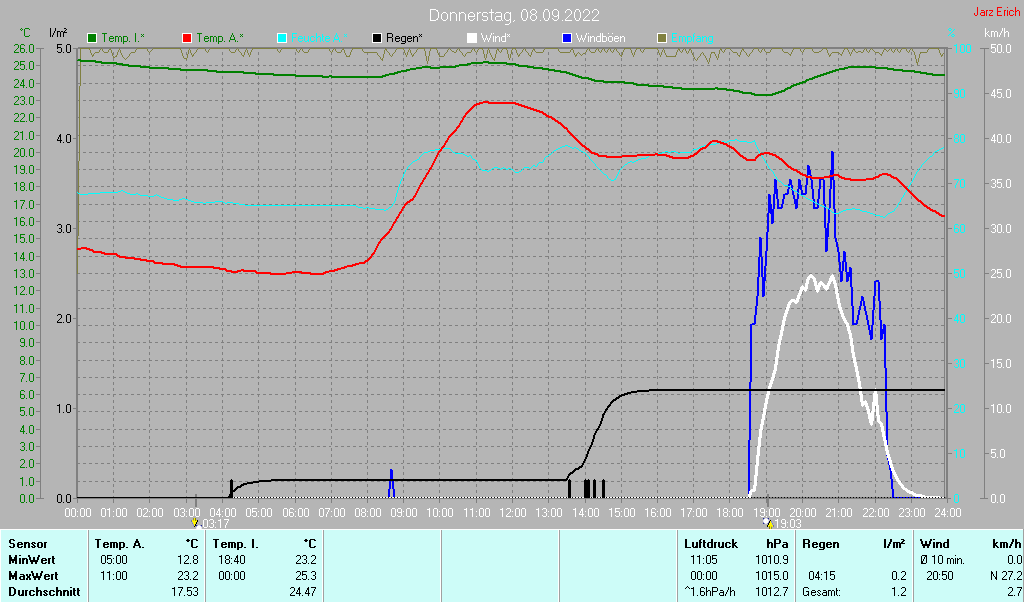The width and height of the screenshot is (1024, 602).
Task: Click the blue Windböen legend square
Action: (566, 38)
